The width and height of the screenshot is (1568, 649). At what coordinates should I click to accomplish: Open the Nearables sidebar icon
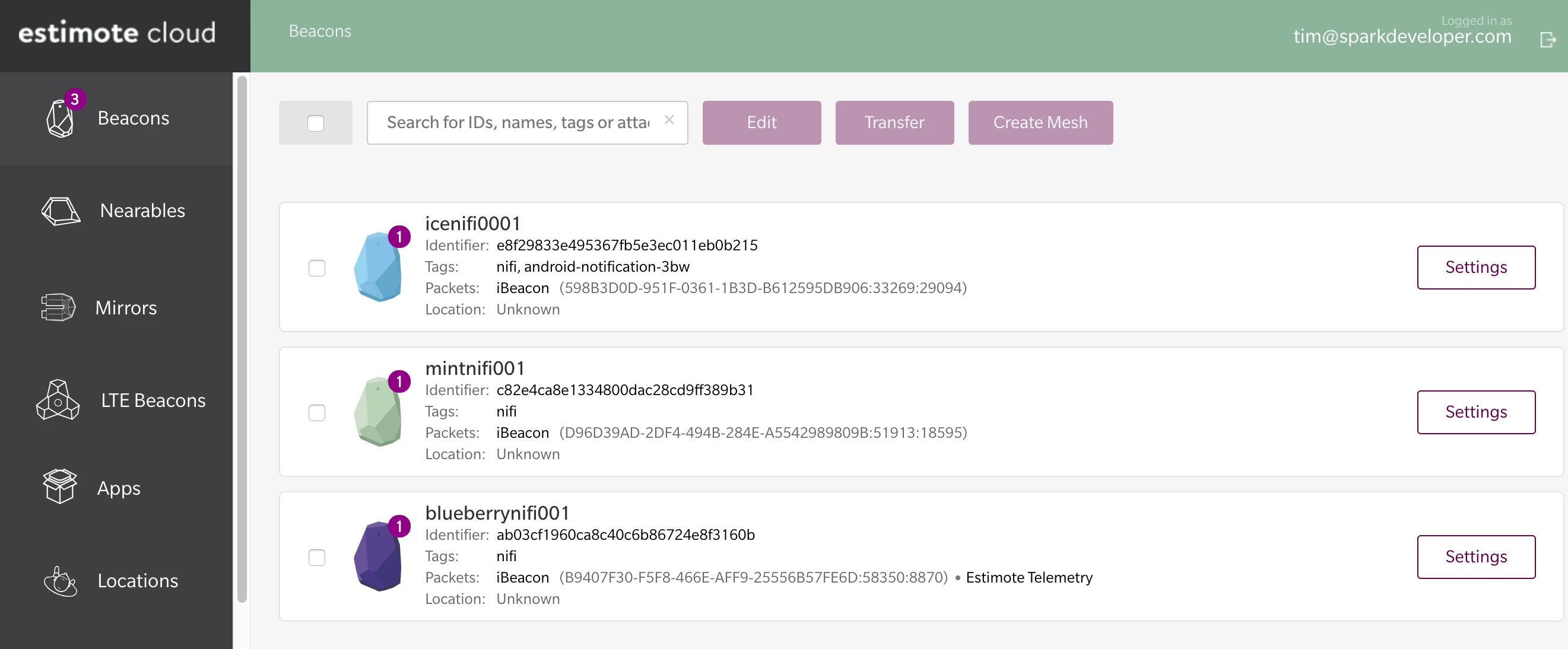pyautogui.click(x=61, y=211)
